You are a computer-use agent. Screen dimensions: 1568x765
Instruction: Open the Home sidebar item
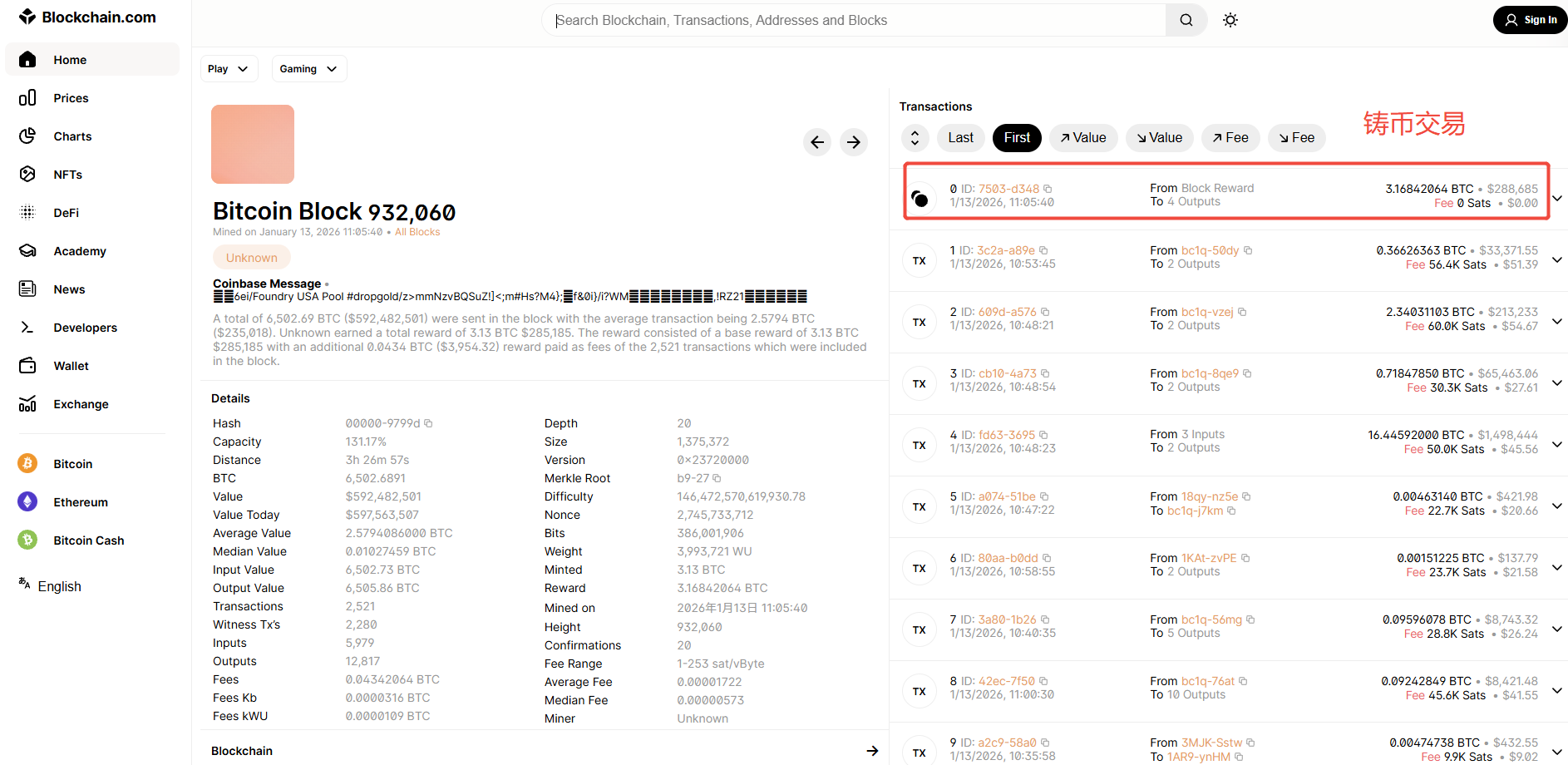point(92,60)
